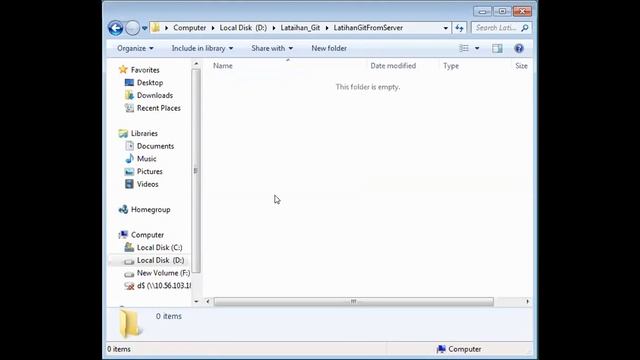The height and width of the screenshot is (360, 640).
Task: Select Computer in the navigation pane
Action: point(147,235)
